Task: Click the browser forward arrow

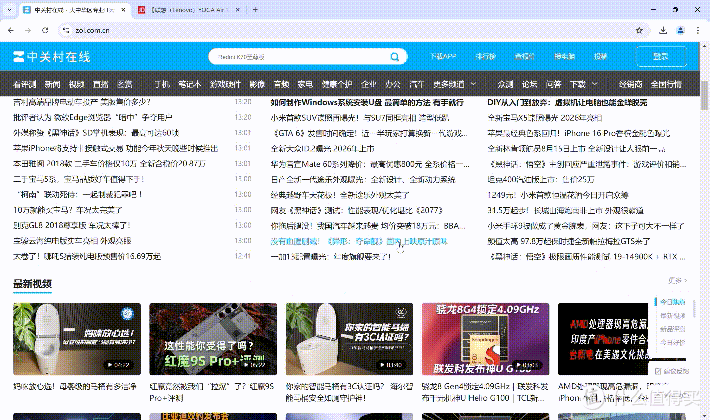Action: (28, 30)
